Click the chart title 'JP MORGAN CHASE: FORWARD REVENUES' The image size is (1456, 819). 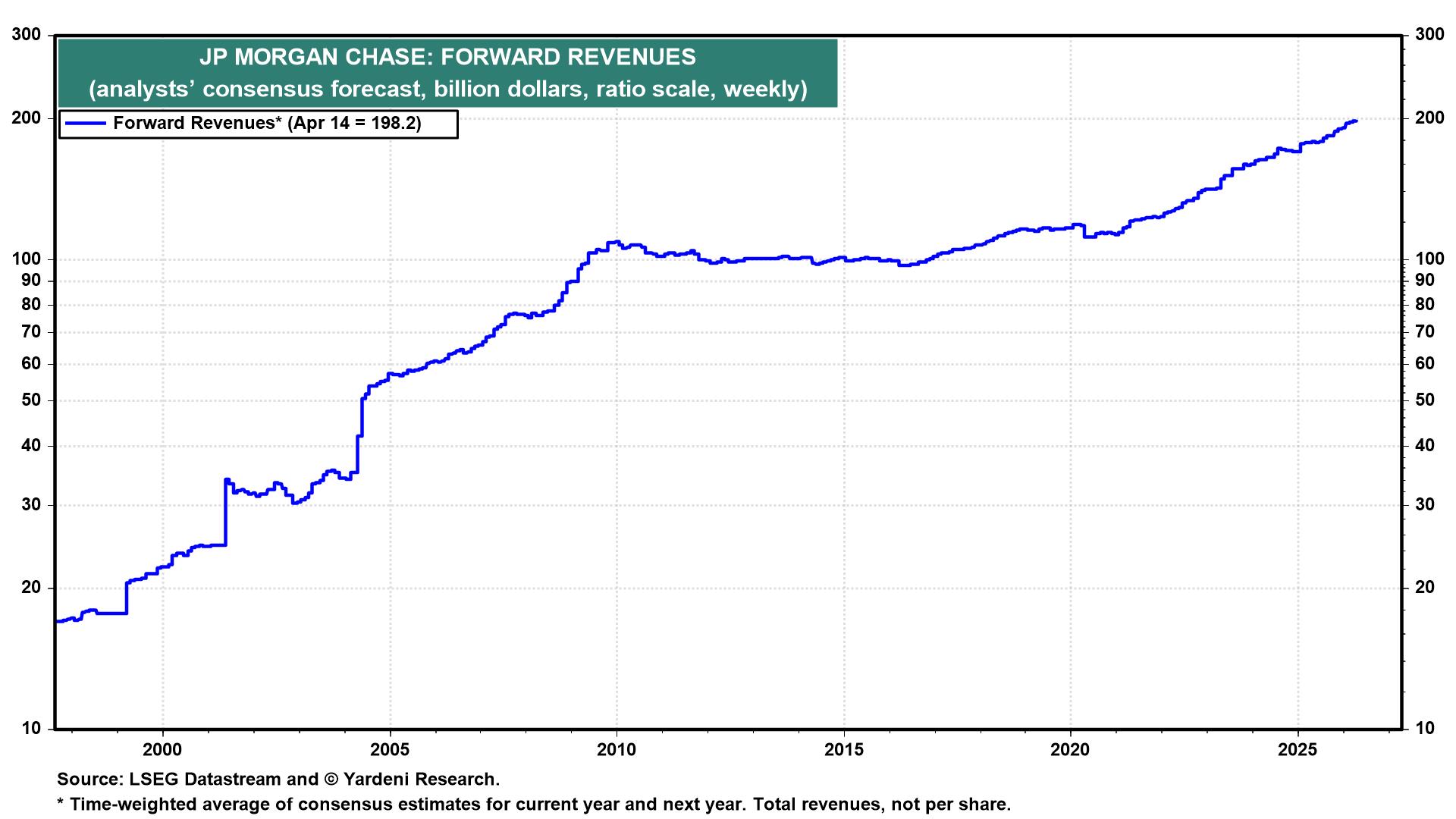pyautogui.click(x=447, y=57)
